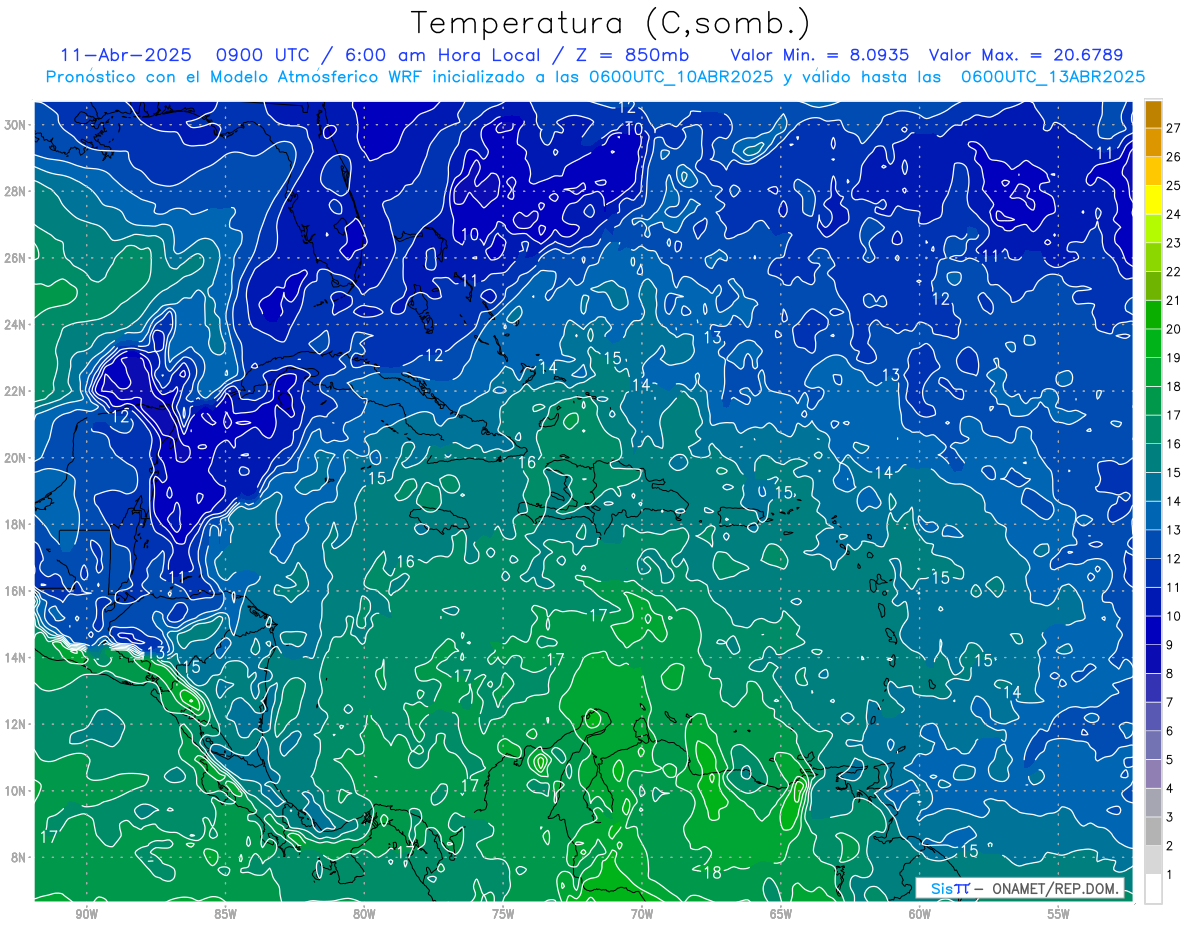
Task: Click legend value '4' on the color bar
Action: pyautogui.click(x=1170, y=788)
